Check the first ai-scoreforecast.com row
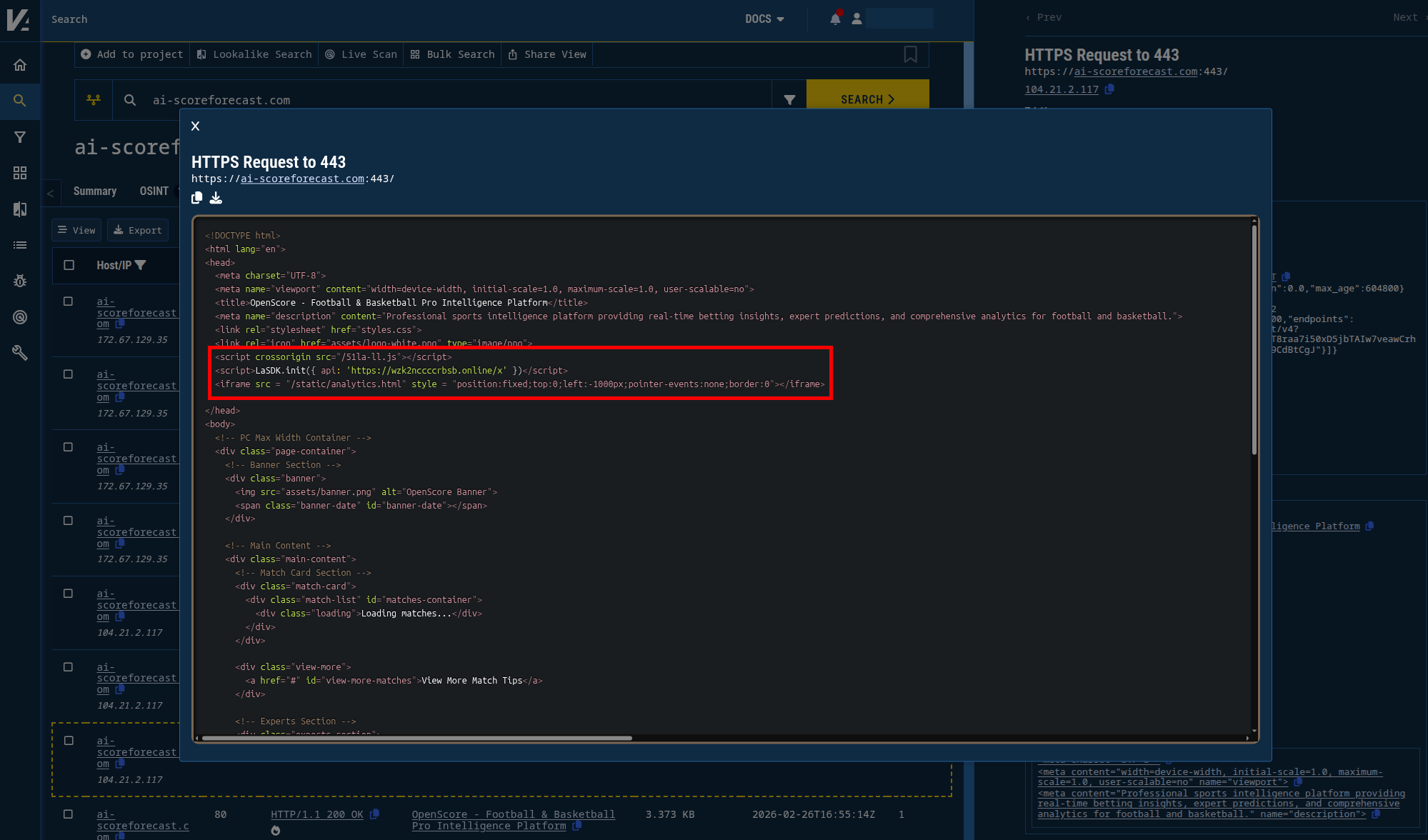The image size is (1428, 840). [x=68, y=300]
